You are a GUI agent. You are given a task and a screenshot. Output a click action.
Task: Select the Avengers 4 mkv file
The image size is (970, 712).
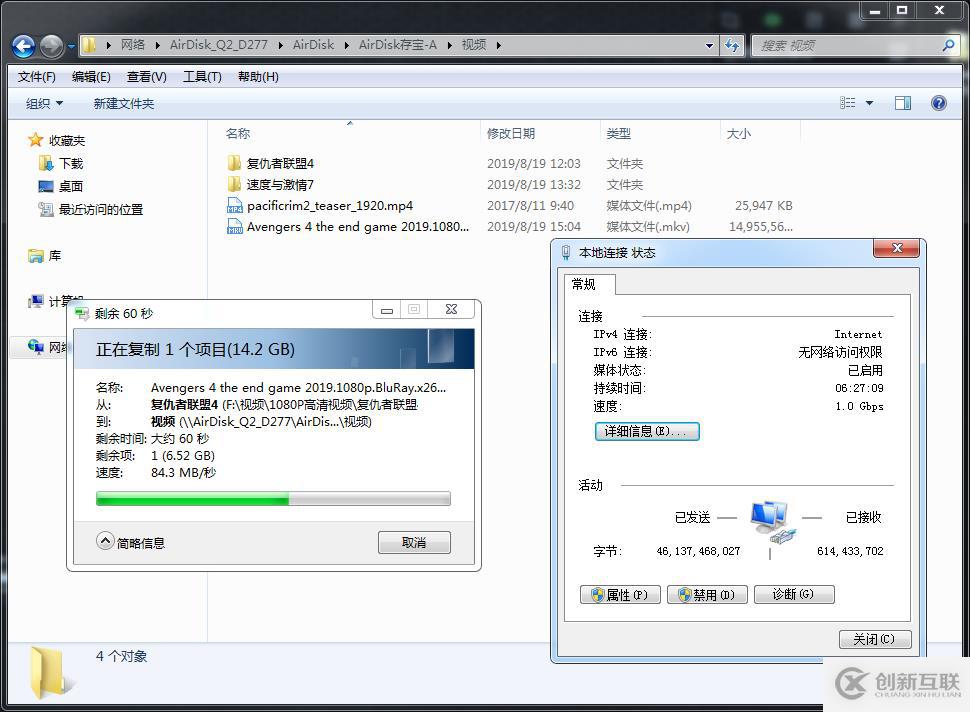(x=358, y=226)
